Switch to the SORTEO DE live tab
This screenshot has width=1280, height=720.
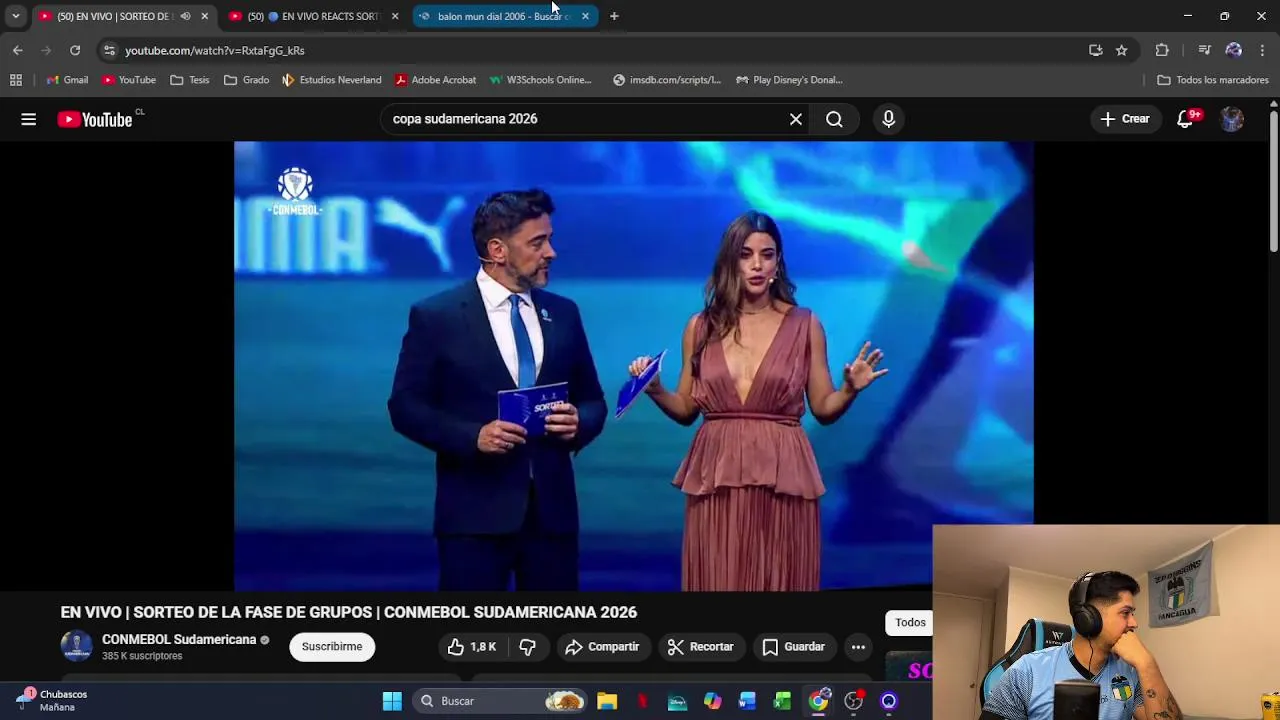[114, 16]
